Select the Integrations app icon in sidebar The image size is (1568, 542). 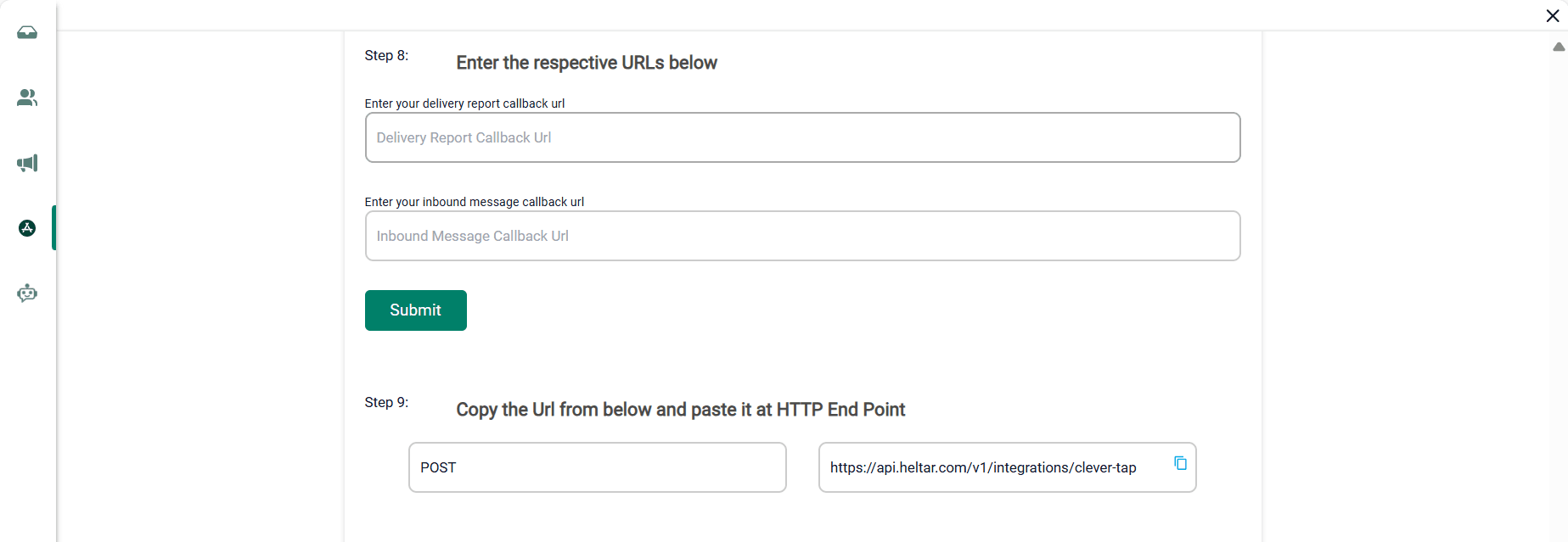[x=27, y=228]
